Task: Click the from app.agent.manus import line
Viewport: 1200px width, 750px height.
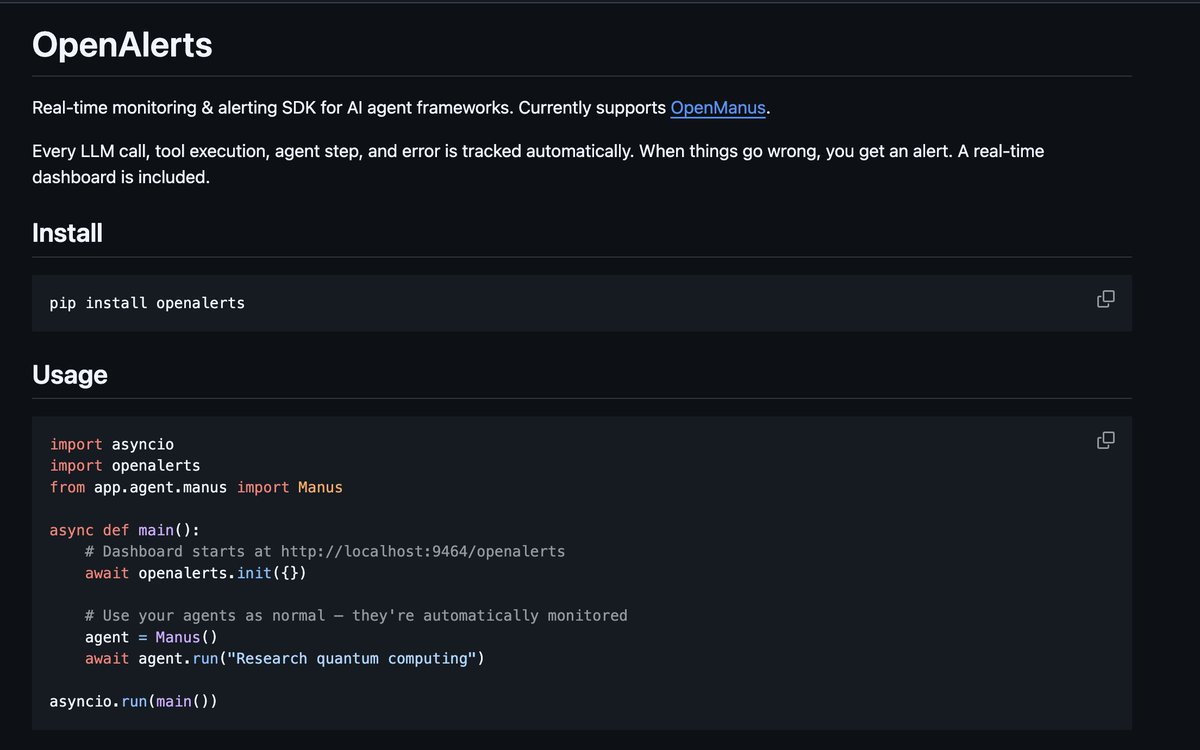Action: coord(196,488)
